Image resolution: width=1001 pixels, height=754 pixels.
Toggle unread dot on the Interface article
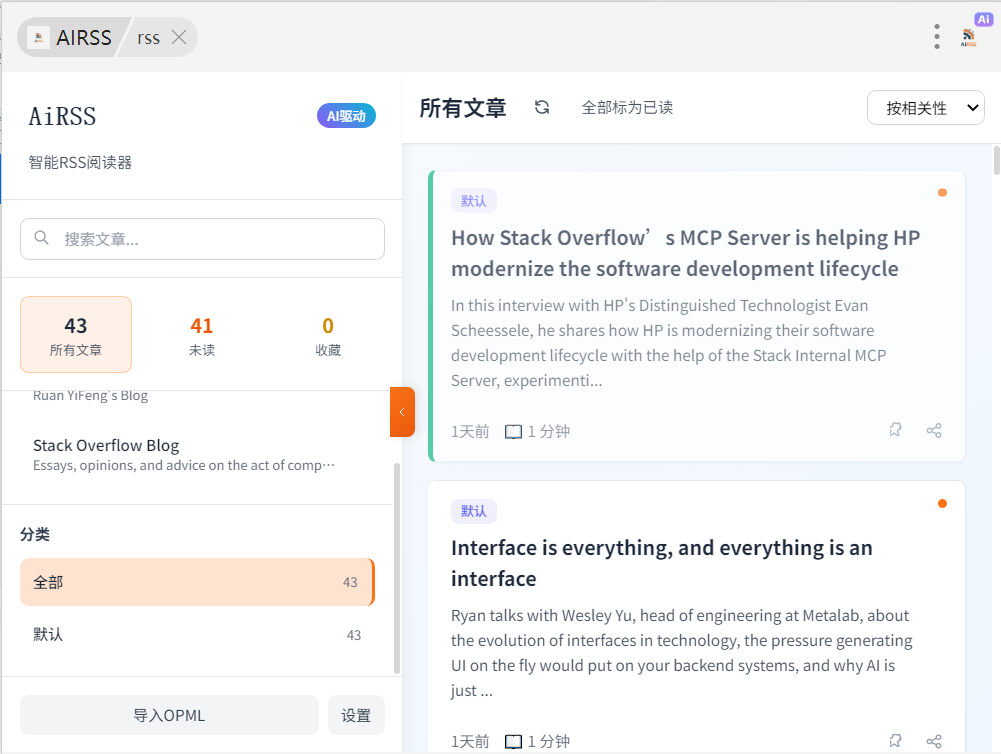point(942,503)
